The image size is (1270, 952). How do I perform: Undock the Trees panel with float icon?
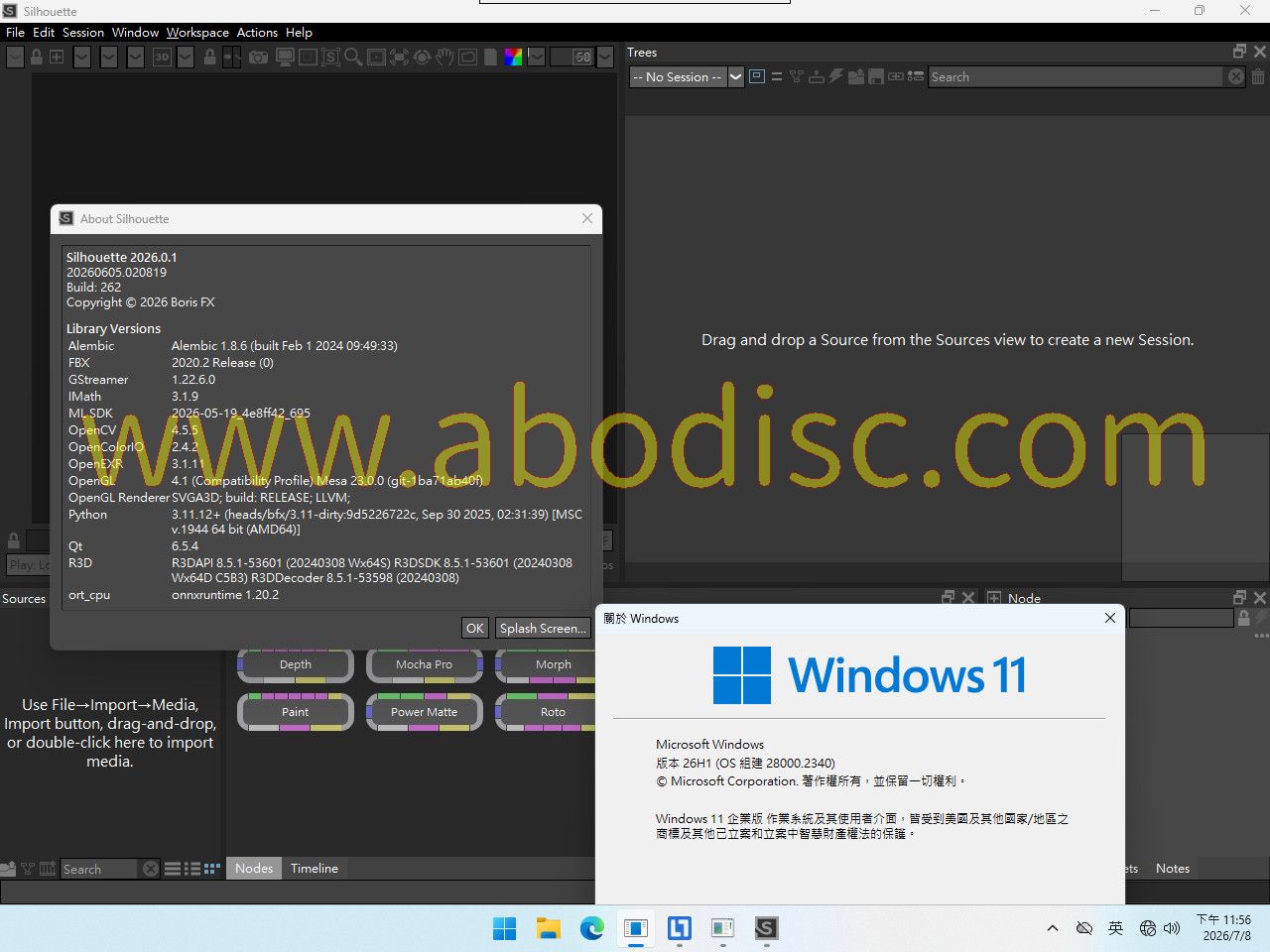(x=1239, y=52)
